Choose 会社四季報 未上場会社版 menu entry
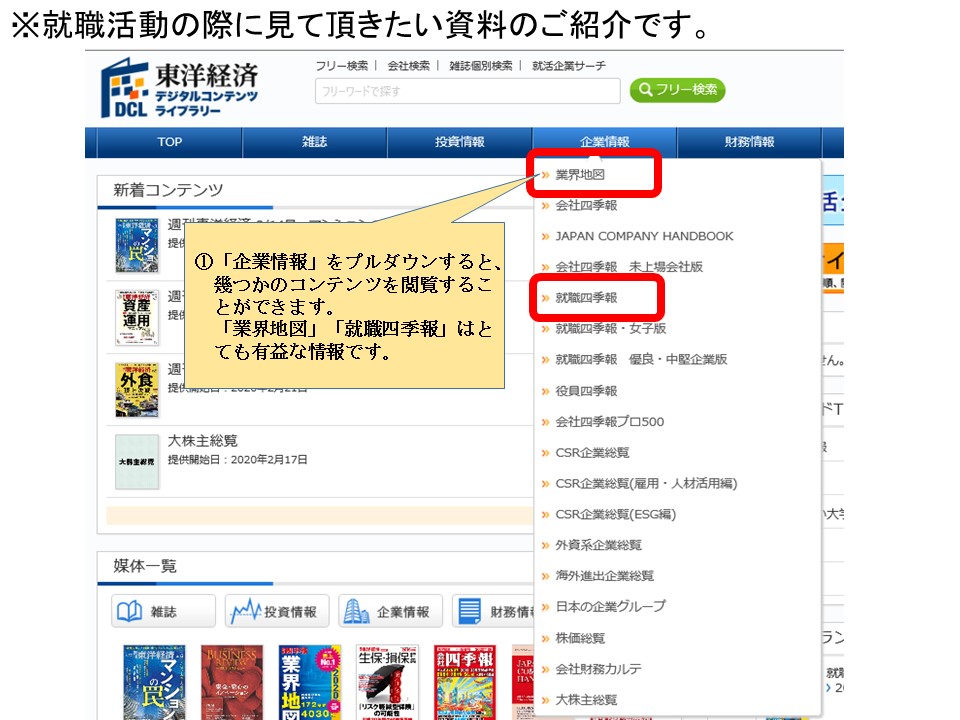Viewport: 960px width, 720px height. (x=628, y=266)
